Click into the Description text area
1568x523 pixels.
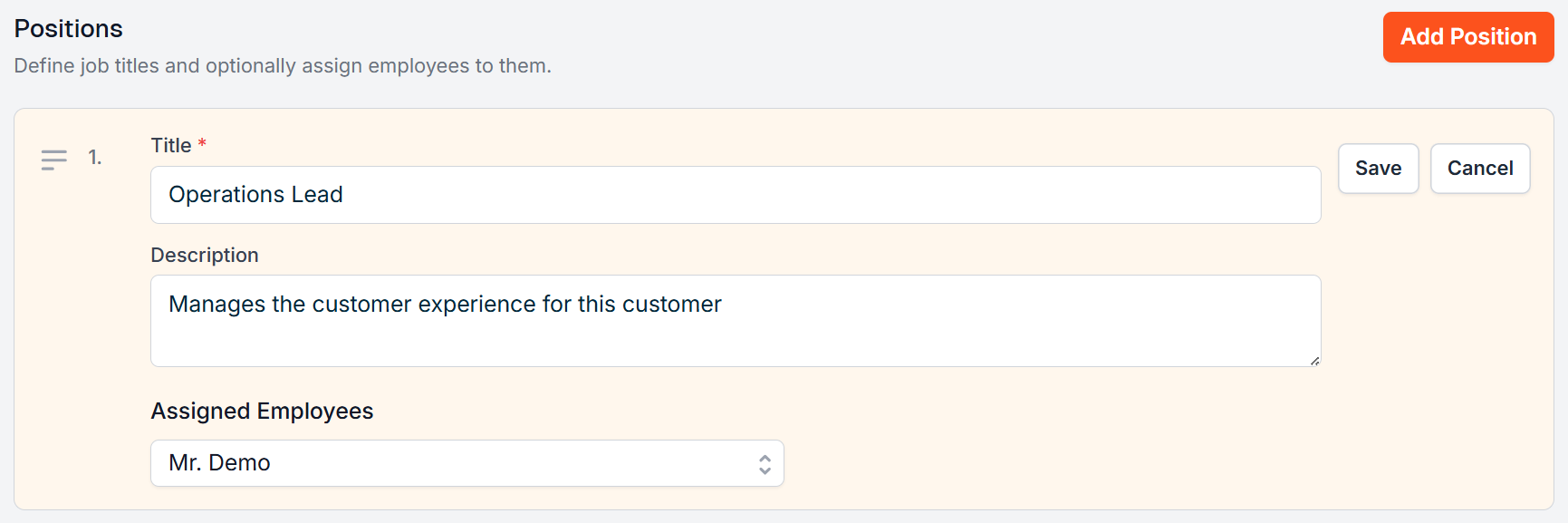tap(734, 335)
